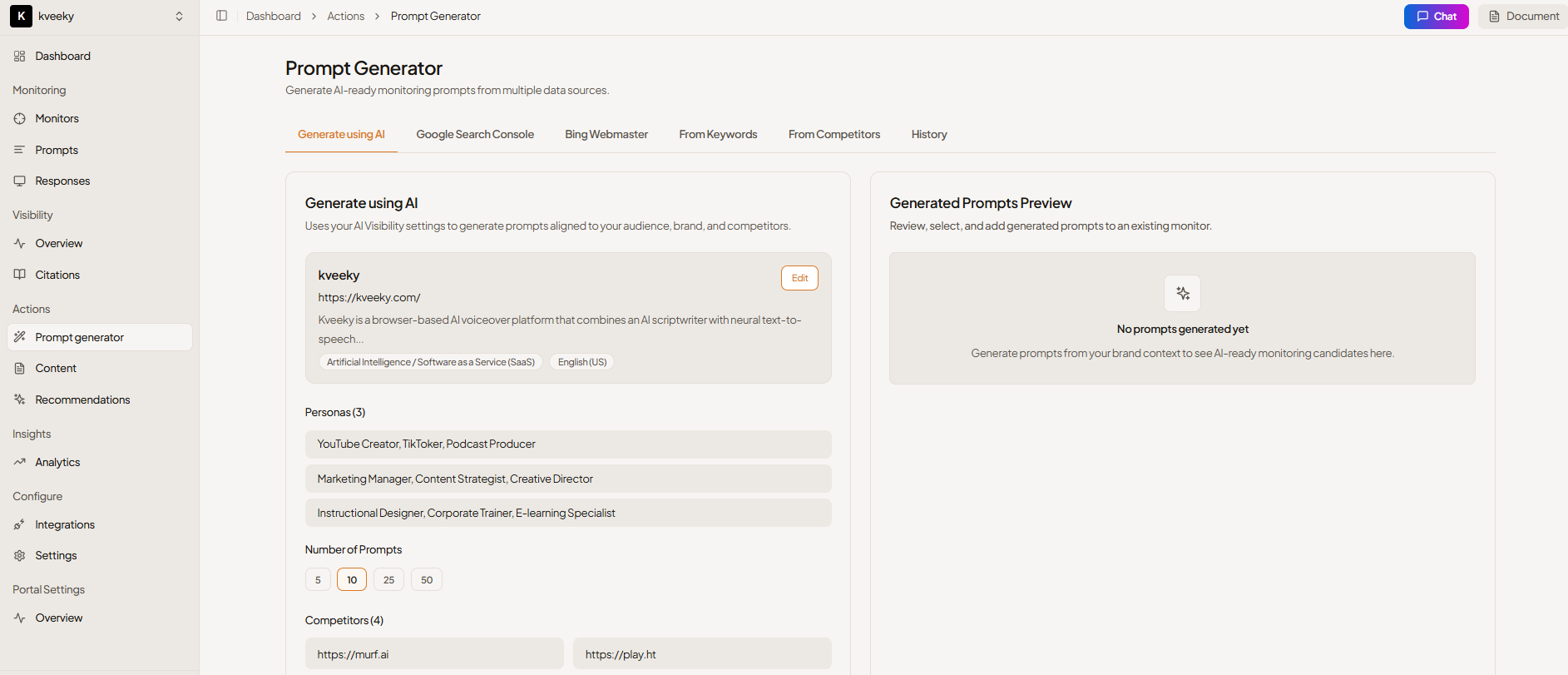
Task: Switch to the Google Search Console tab
Action: pyautogui.click(x=475, y=135)
